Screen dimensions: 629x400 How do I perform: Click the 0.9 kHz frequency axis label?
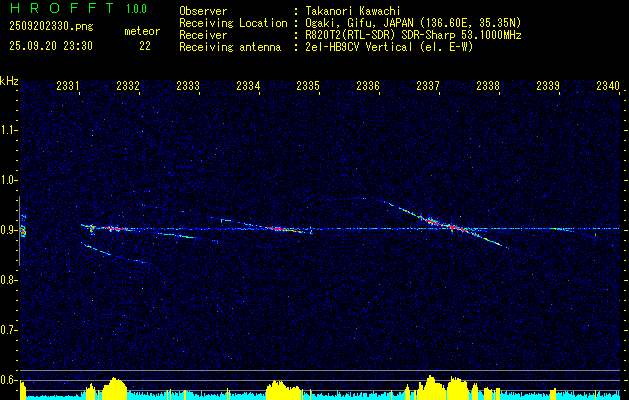9,230
